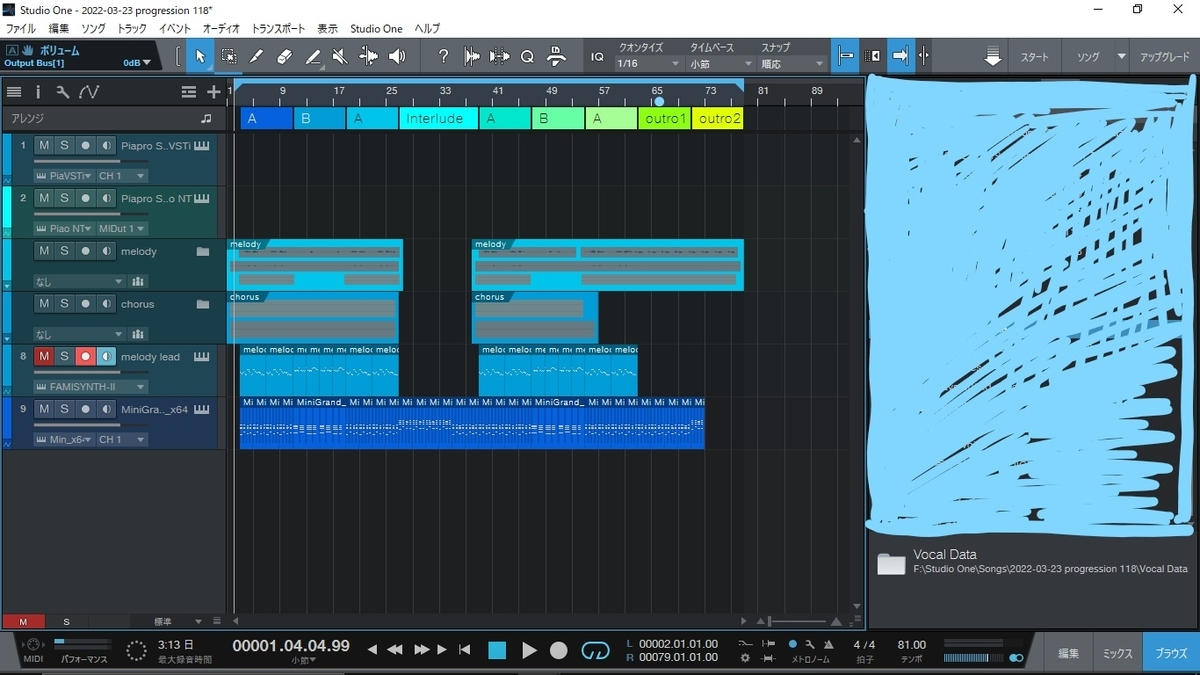Screen dimensions: 1200x675
Task: Choose the Split blade tool
Action: coord(256,57)
